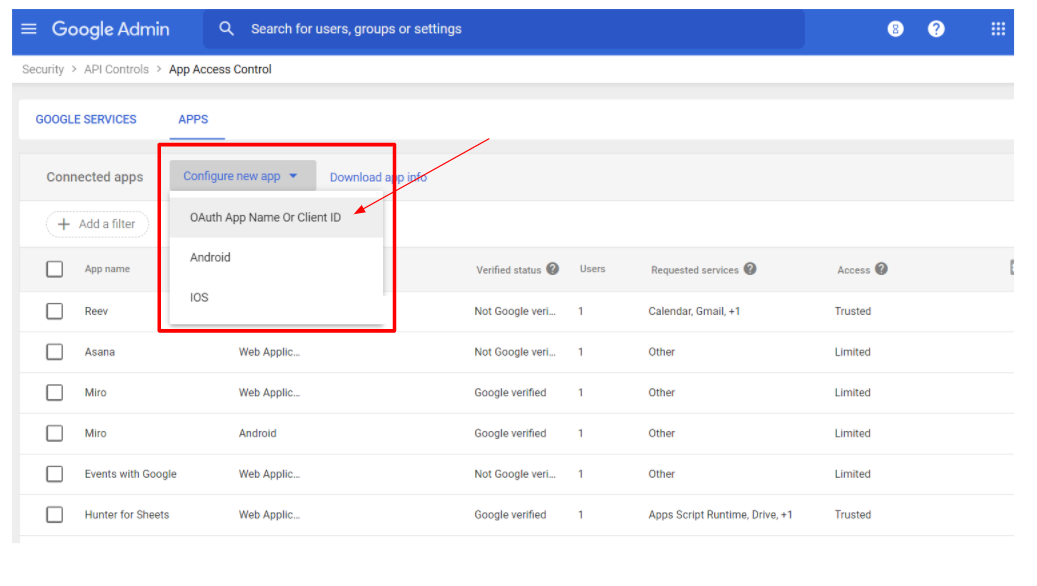Image resolution: width=1037 pixels, height=586 pixels.
Task: Click Trusted access in Hunter for Sheets row
Action: coord(852,515)
